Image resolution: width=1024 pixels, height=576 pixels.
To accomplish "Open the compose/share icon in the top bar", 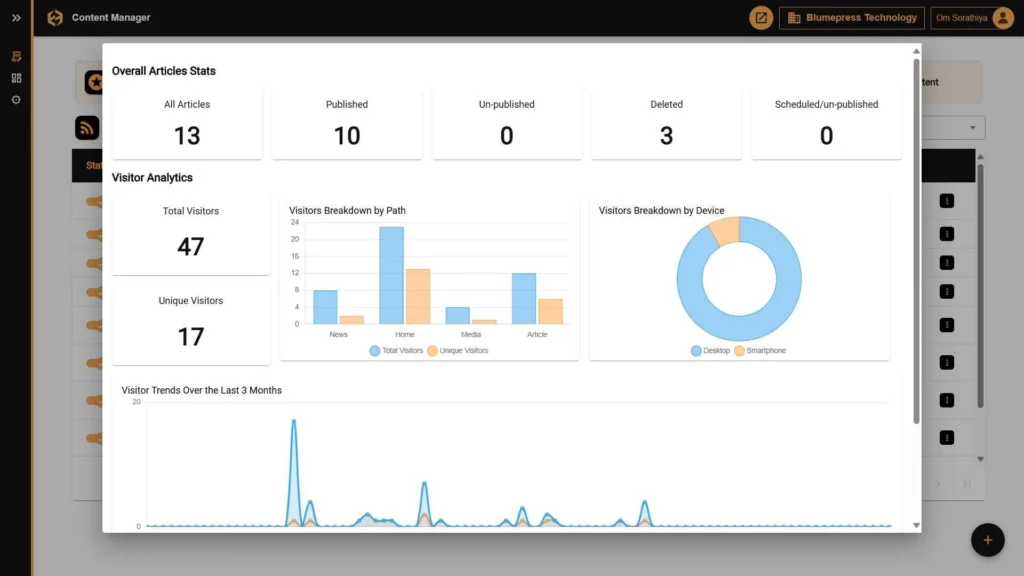I will [760, 17].
